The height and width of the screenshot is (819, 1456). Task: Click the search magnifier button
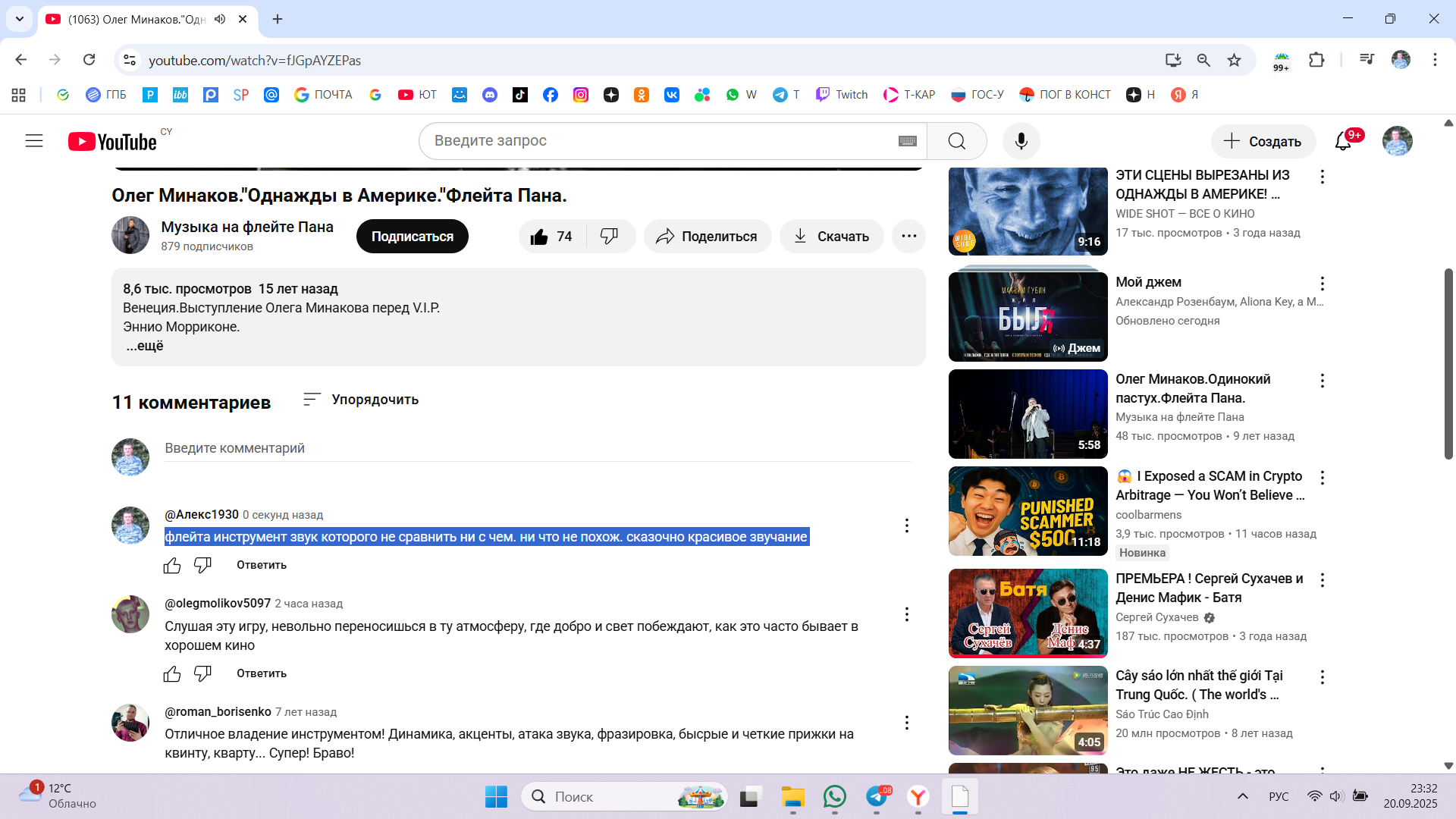956,141
